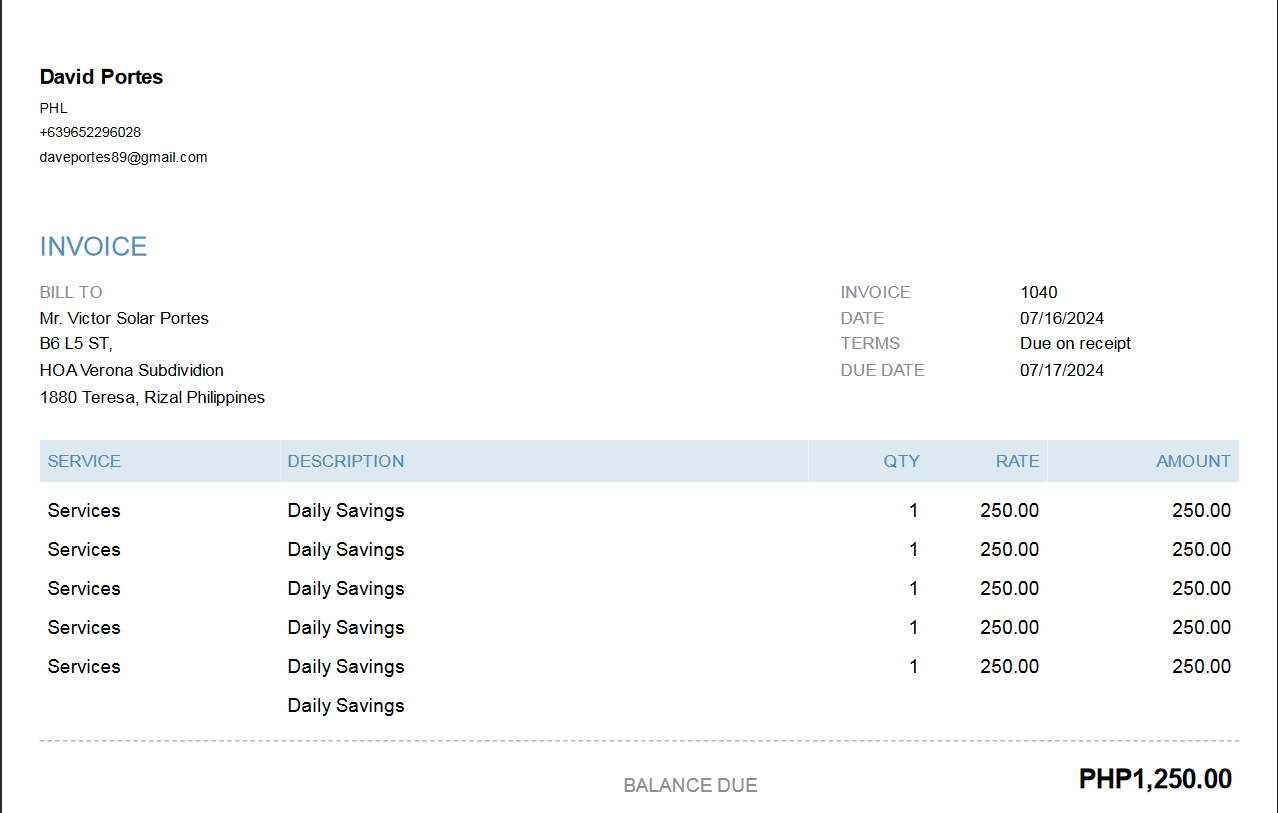Click email daveportes89@gmail.com
The width and height of the screenshot is (1278, 813).
click(x=124, y=157)
